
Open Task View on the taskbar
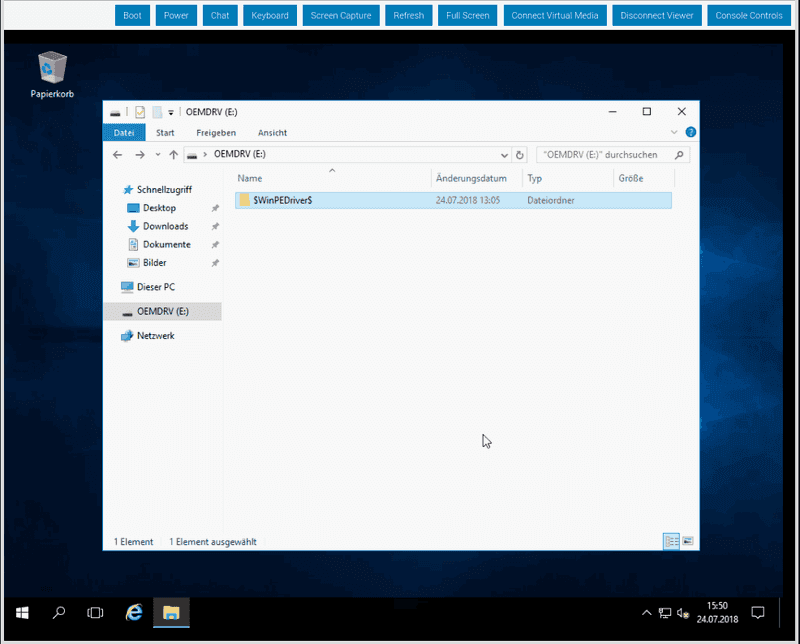(95, 612)
